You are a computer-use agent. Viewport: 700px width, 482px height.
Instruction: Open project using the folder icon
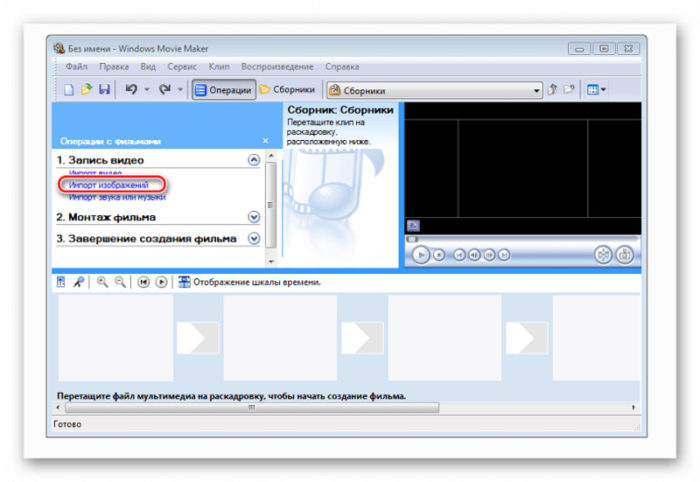(x=86, y=90)
